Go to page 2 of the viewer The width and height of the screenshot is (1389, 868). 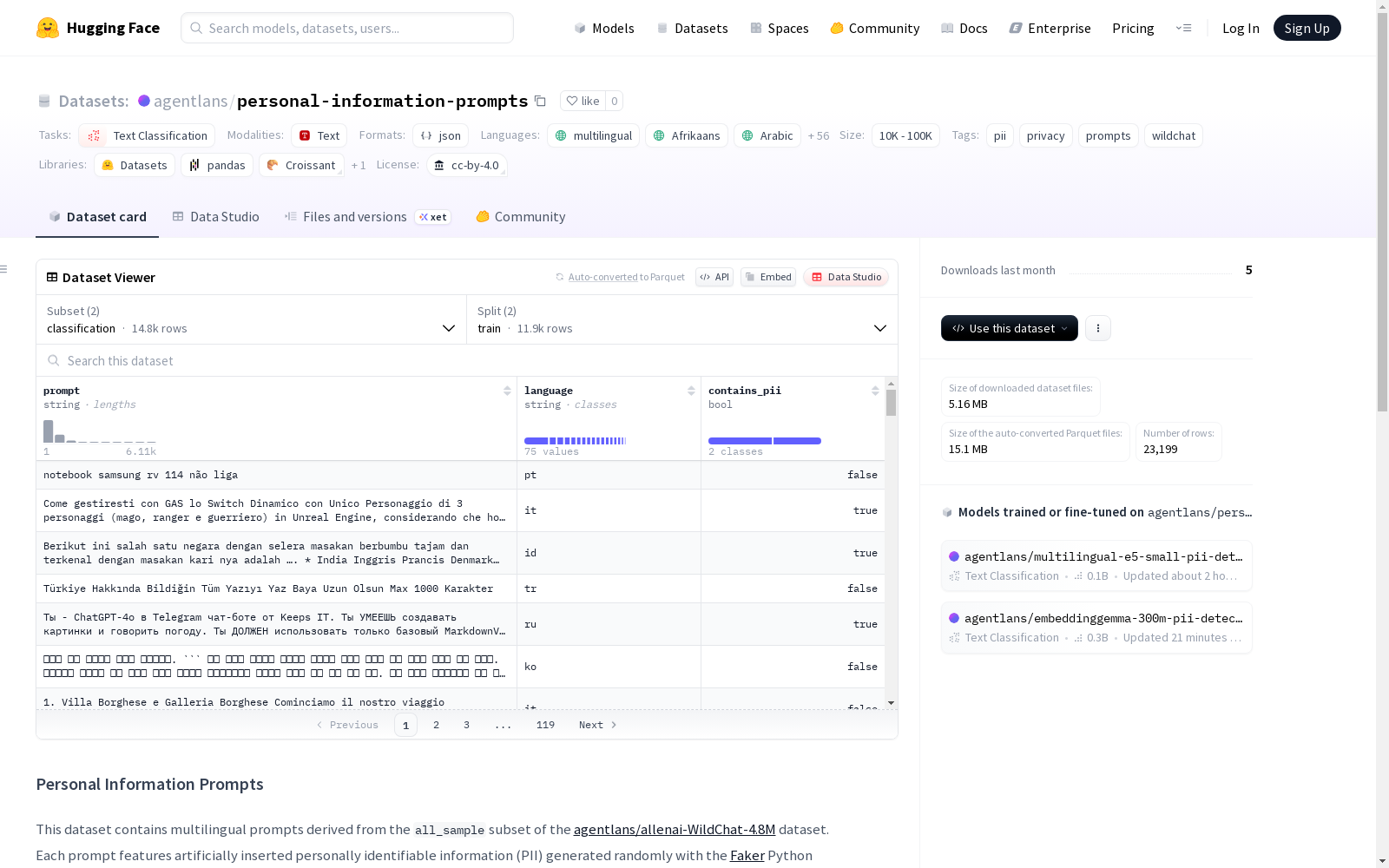(436, 725)
